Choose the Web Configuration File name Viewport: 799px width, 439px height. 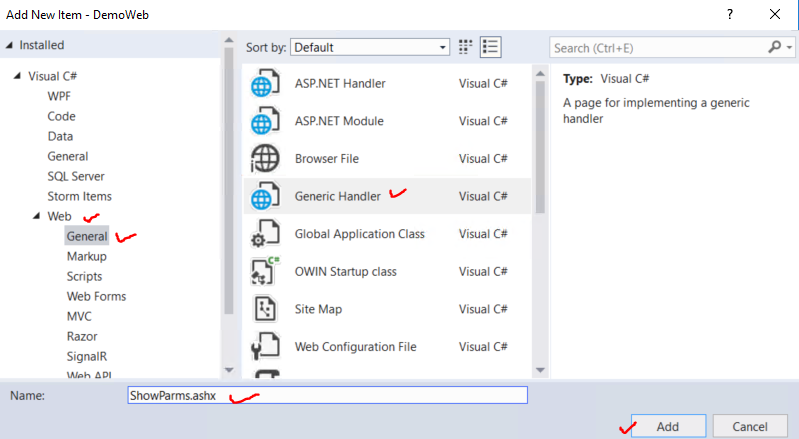pos(355,347)
